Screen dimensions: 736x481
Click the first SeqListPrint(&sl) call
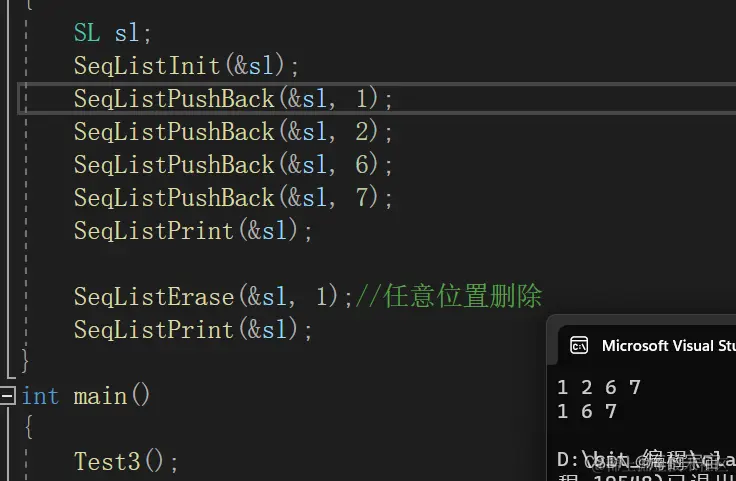point(192,230)
